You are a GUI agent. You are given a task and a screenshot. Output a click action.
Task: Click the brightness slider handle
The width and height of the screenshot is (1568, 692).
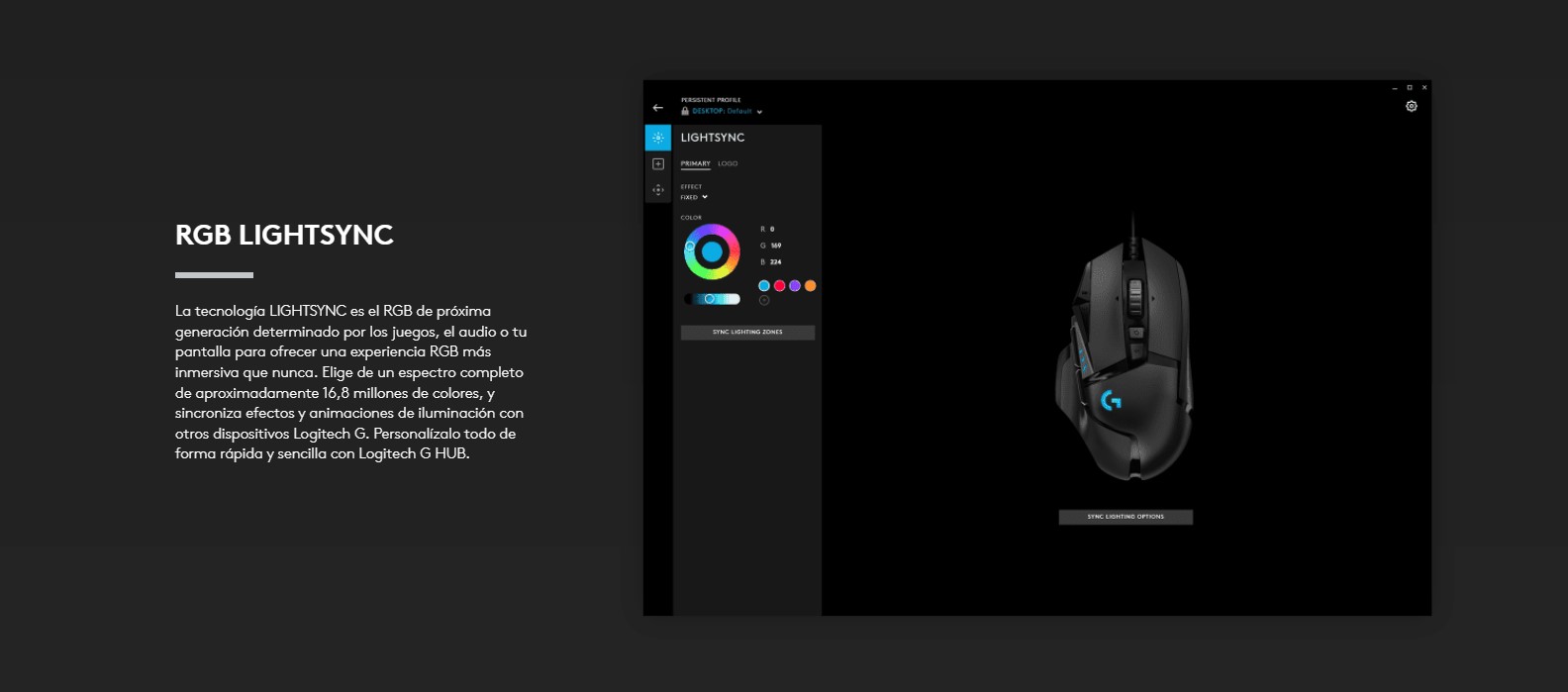pos(709,299)
